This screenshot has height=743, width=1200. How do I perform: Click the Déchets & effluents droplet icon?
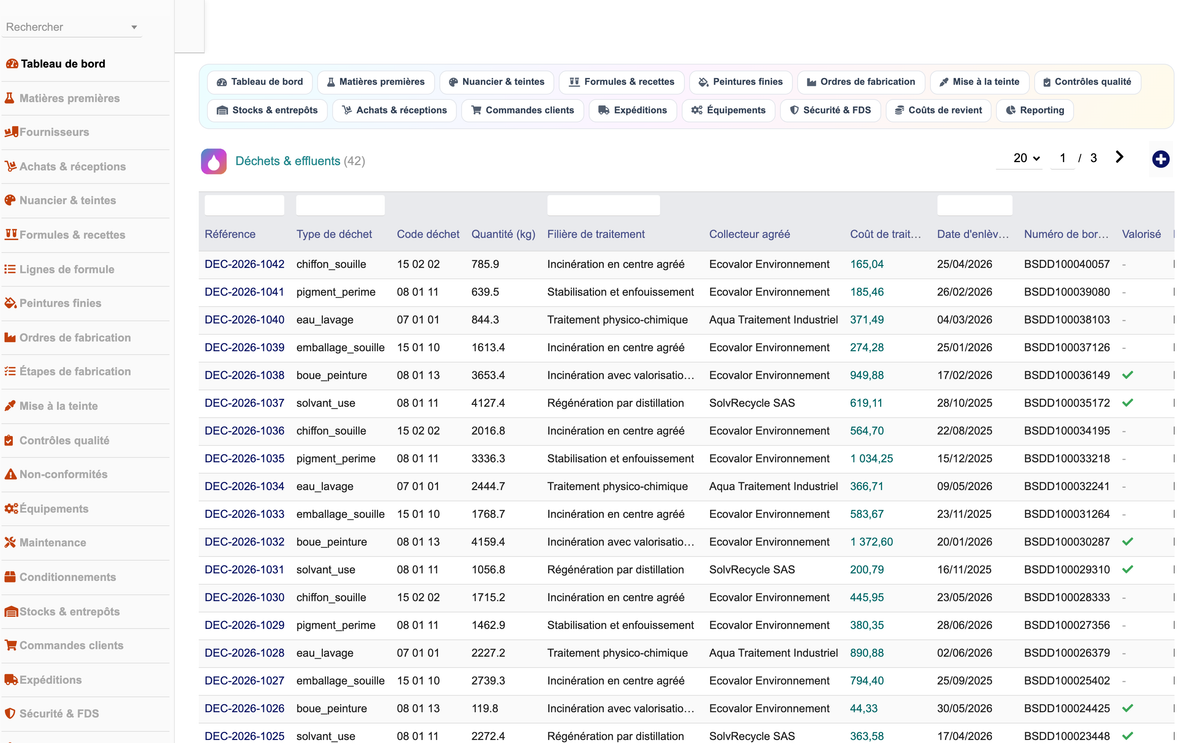[214, 161]
